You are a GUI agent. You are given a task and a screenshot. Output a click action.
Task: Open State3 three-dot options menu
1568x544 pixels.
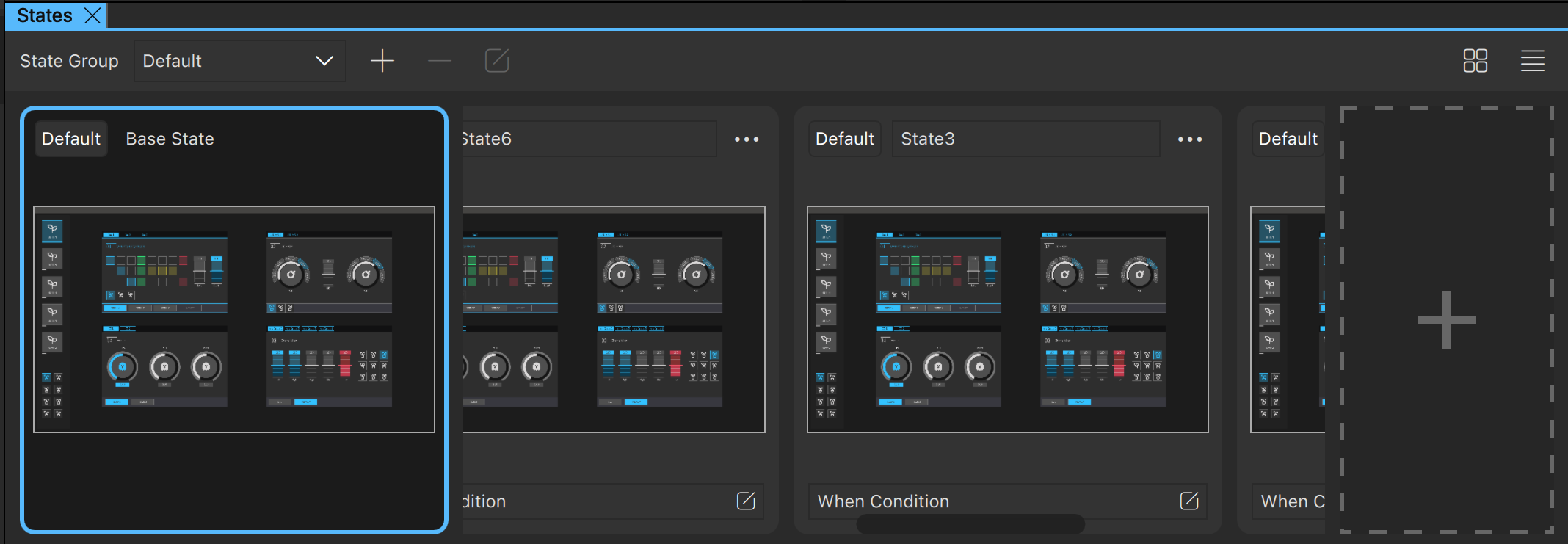click(x=1189, y=139)
